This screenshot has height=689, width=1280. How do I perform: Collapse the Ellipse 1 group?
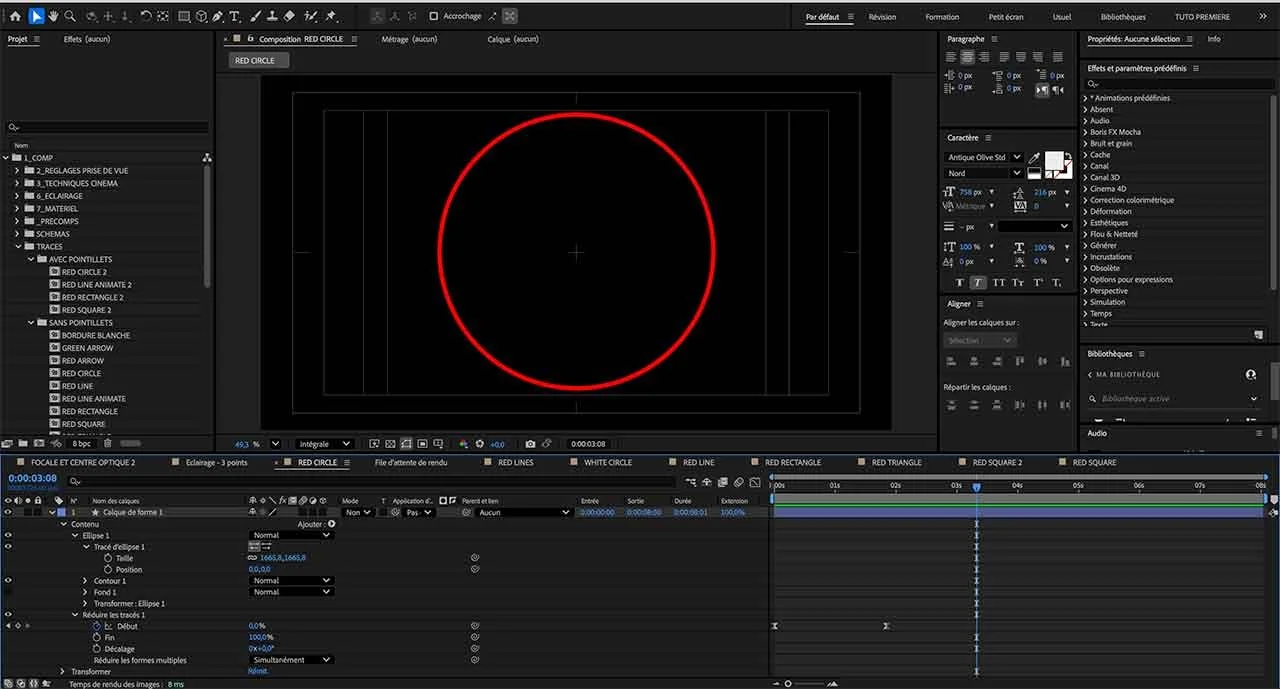click(74, 535)
